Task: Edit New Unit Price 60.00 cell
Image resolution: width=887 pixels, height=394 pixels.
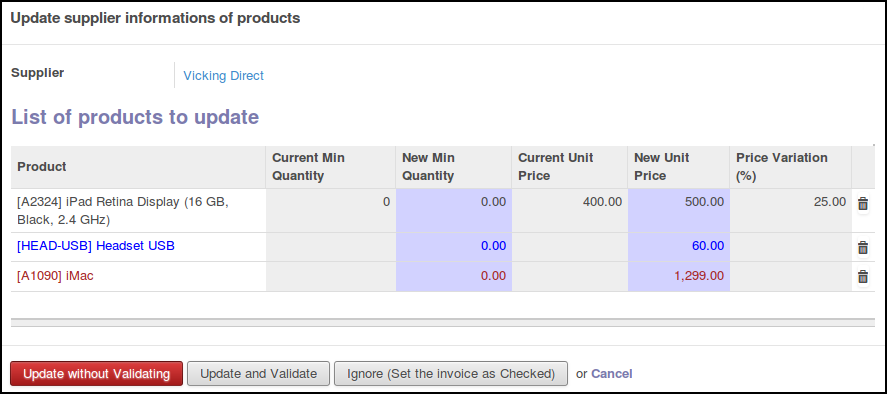Action: (x=679, y=247)
